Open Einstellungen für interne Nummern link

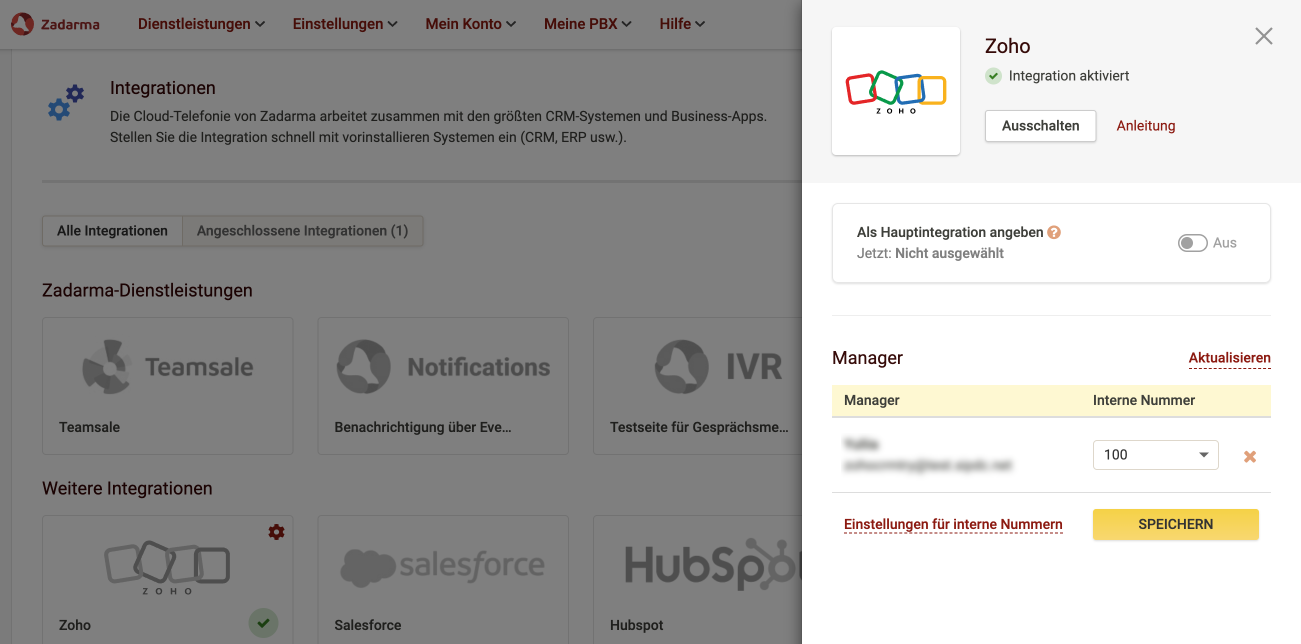[x=953, y=525]
